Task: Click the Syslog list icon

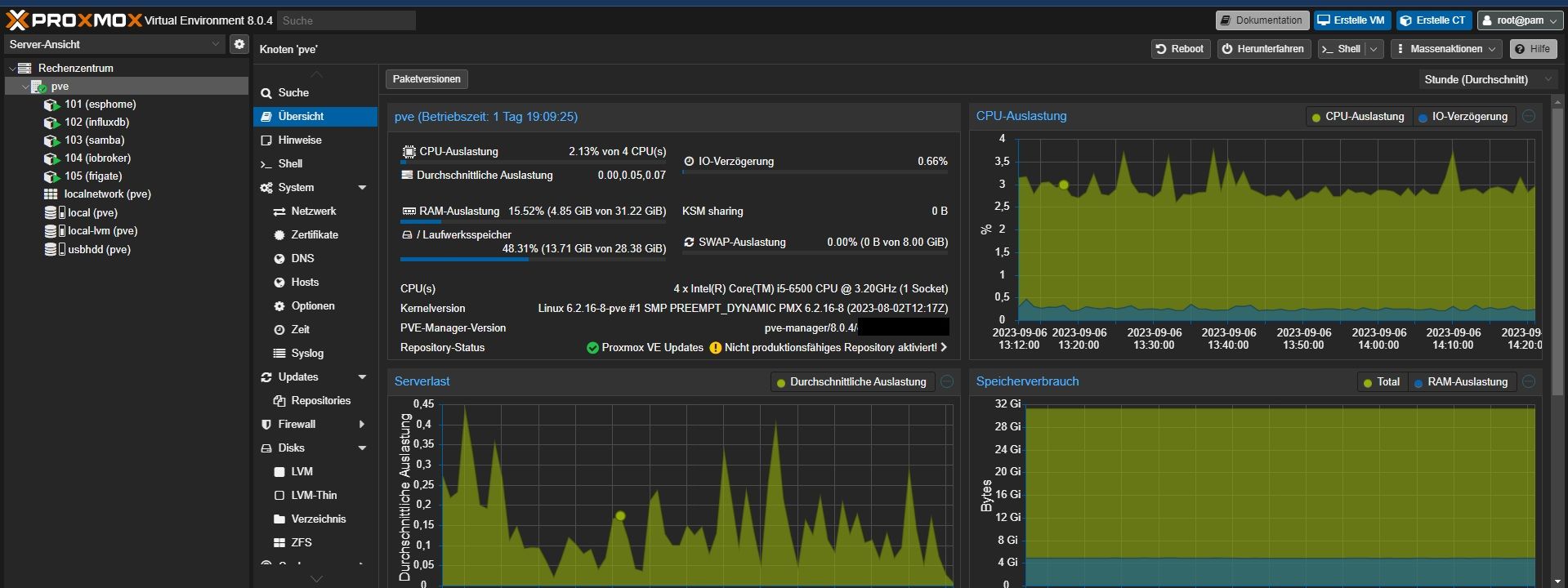Action: point(279,354)
